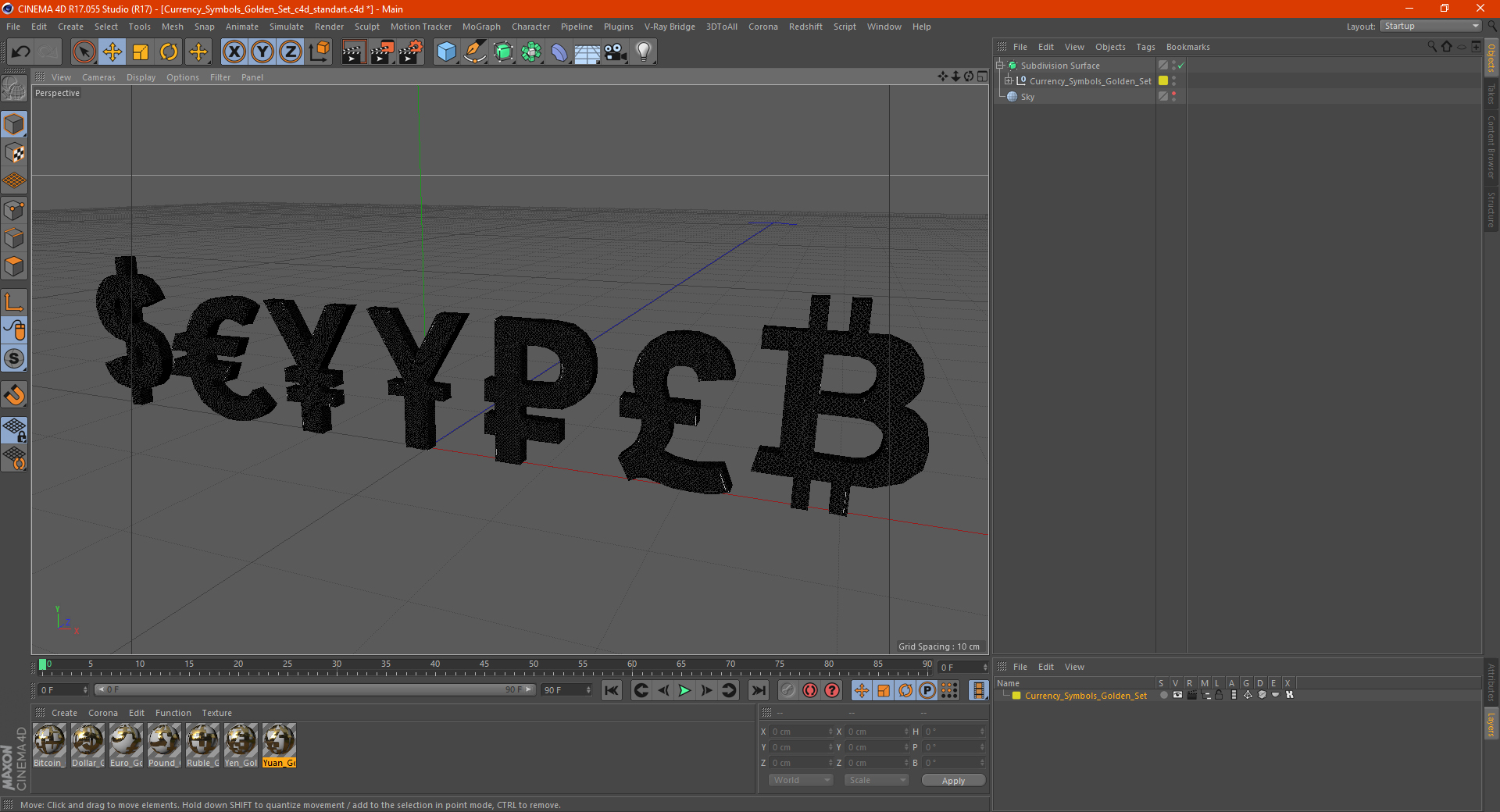1500x812 pixels.
Task: Open the Scale mode dropdown
Action: pyautogui.click(x=877, y=780)
